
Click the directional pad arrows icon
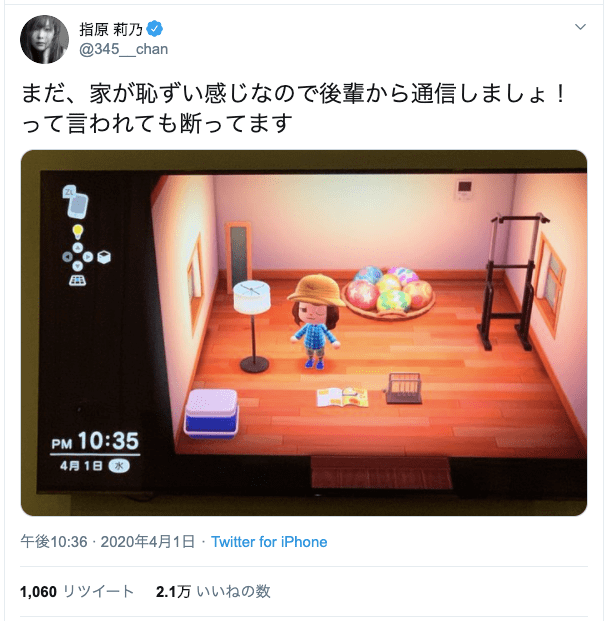78,257
